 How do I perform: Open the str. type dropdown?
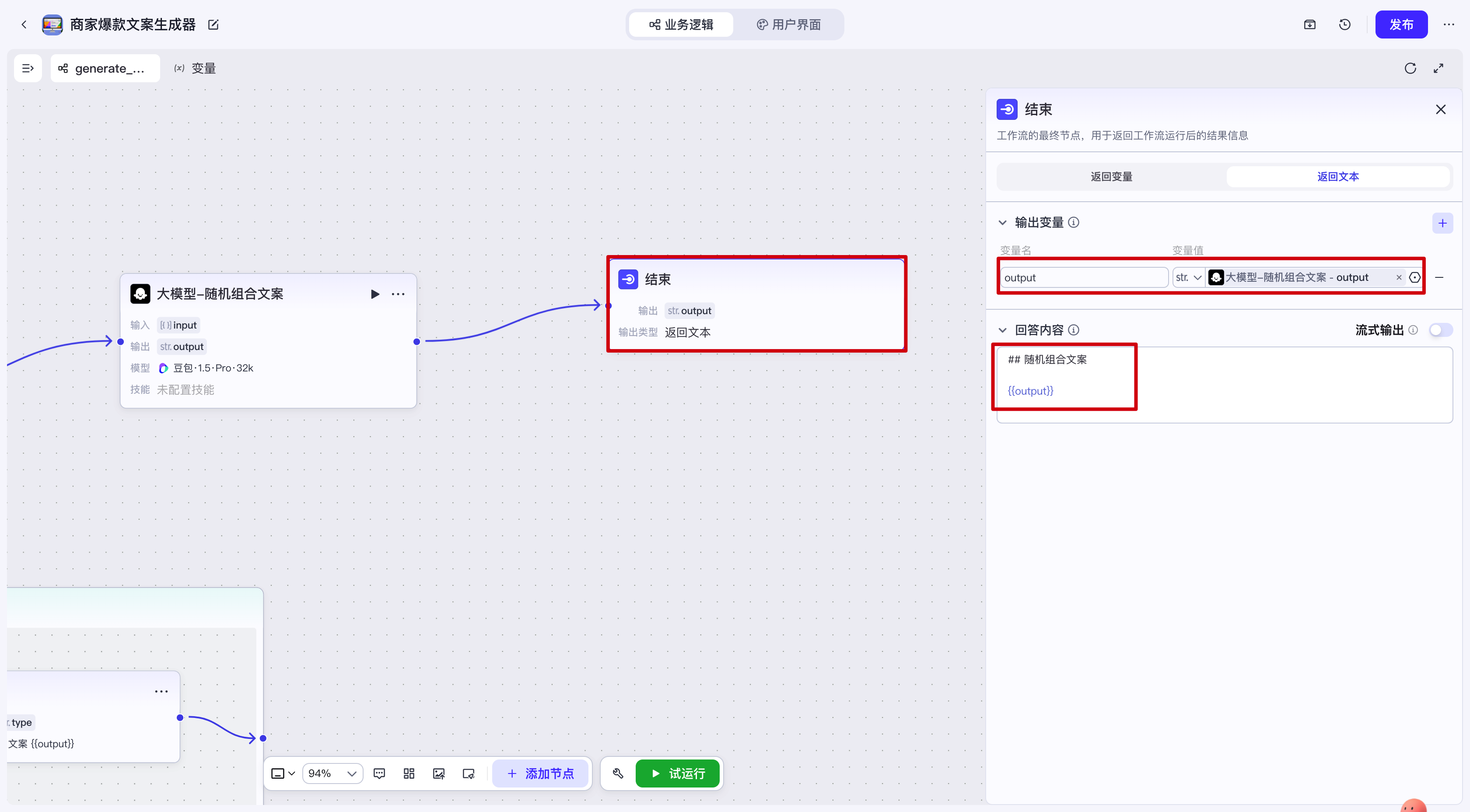[x=1189, y=277]
